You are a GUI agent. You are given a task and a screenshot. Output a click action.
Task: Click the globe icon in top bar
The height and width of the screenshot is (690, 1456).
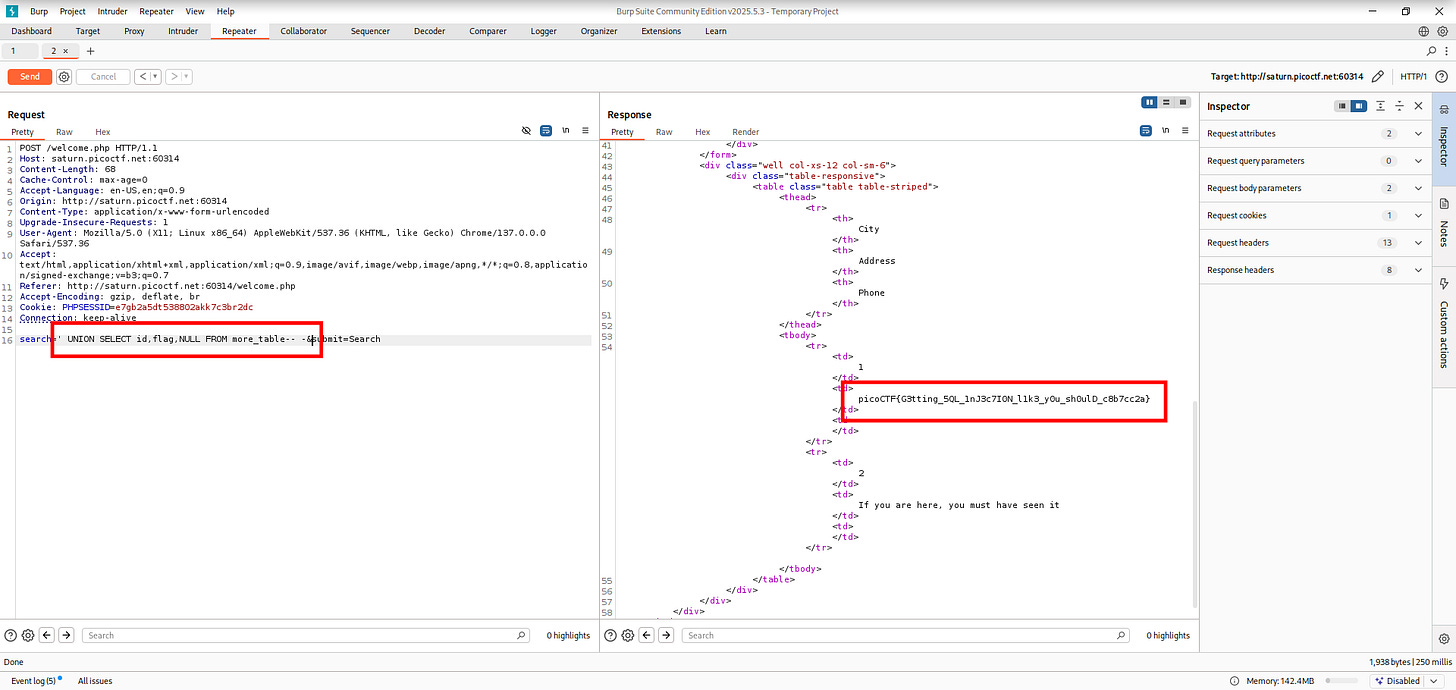click(x=1424, y=31)
